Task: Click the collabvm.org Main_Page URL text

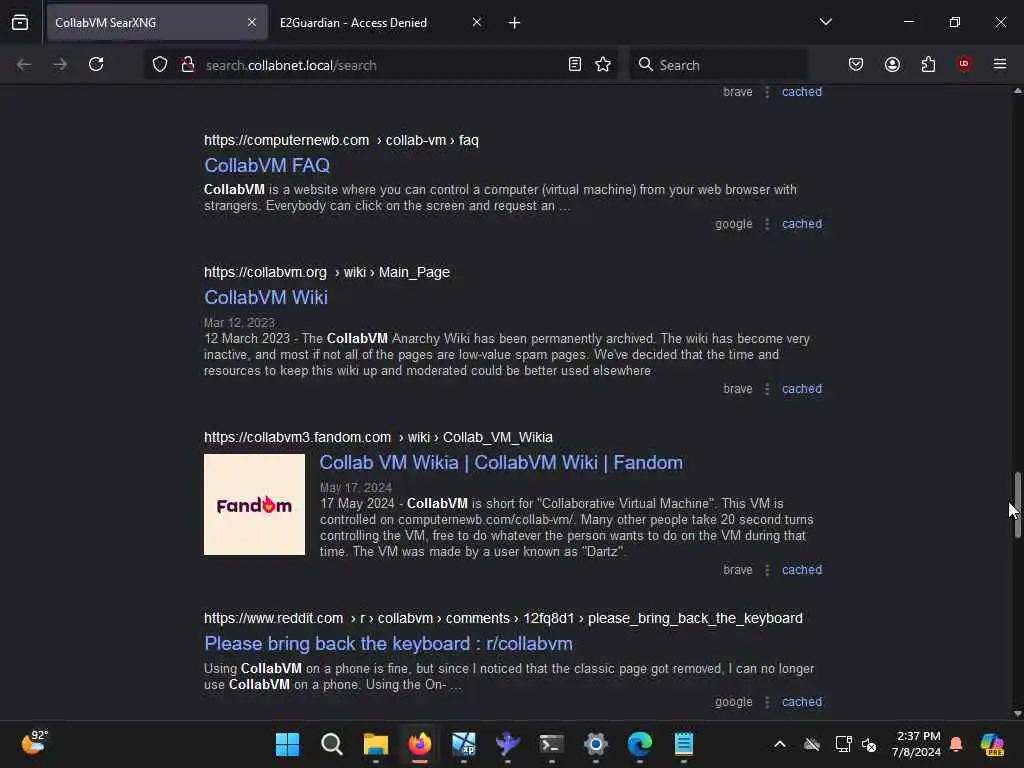Action: [327, 272]
